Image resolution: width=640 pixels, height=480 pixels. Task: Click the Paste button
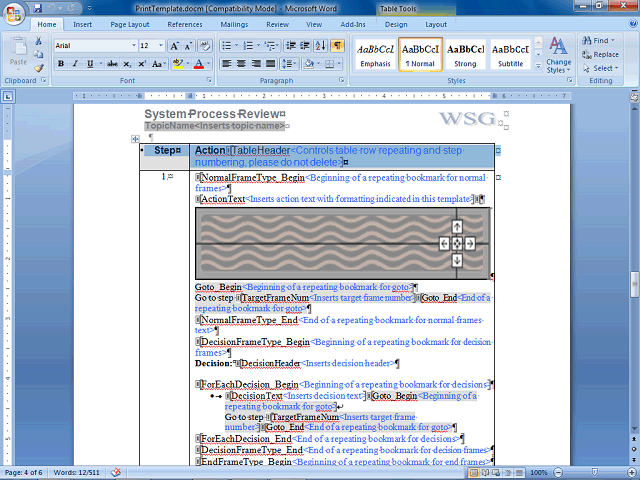point(18,53)
